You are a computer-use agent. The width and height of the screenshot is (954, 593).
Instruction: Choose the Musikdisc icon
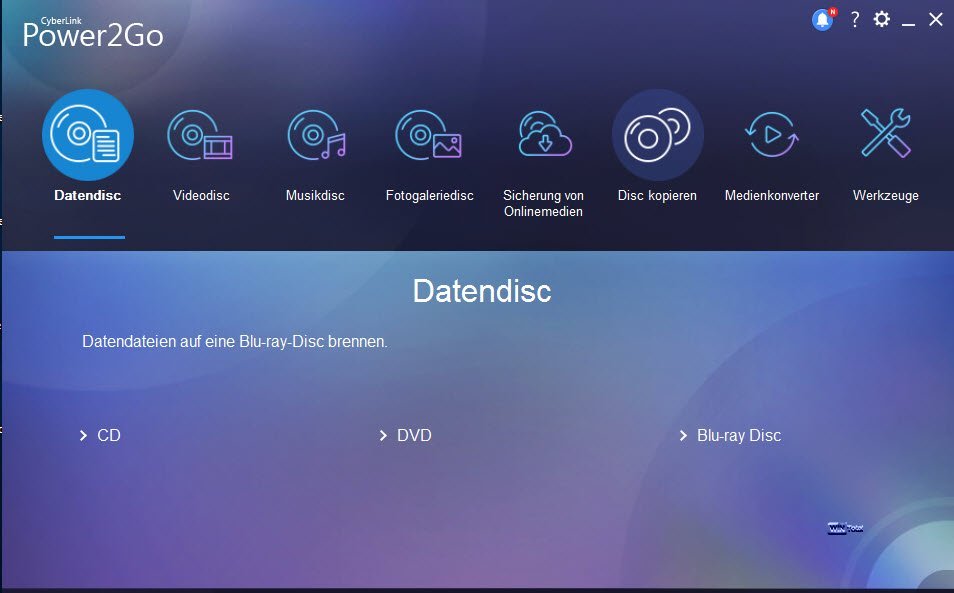(x=316, y=135)
